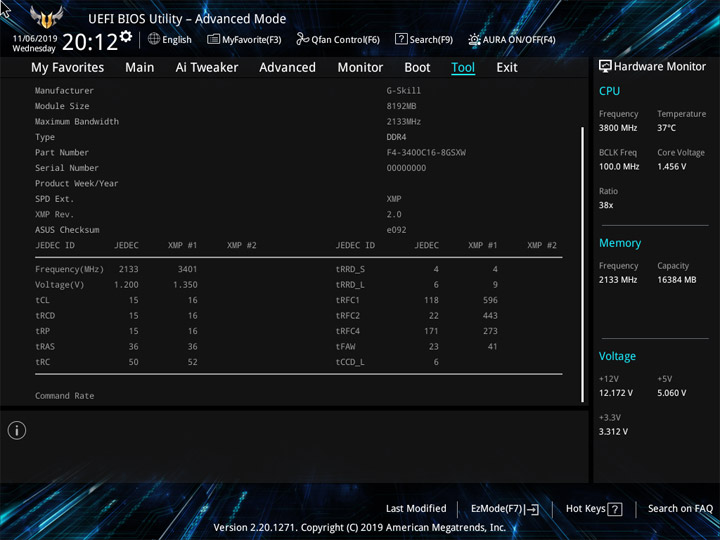720x540 pixels.
Task: Click XMP #1 frequency value 3401
Action: tap(187, 269)
